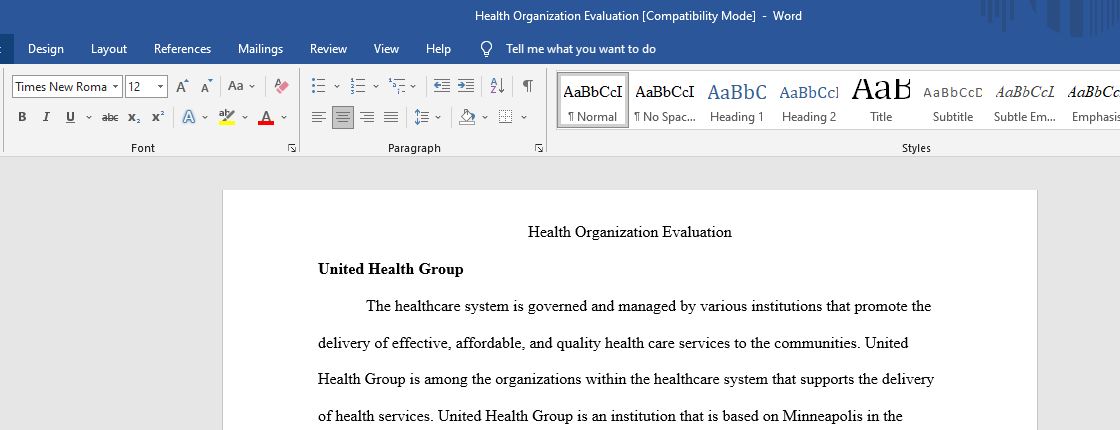Open the References tab
The image size is (1120, 430).
pos(182,49)
